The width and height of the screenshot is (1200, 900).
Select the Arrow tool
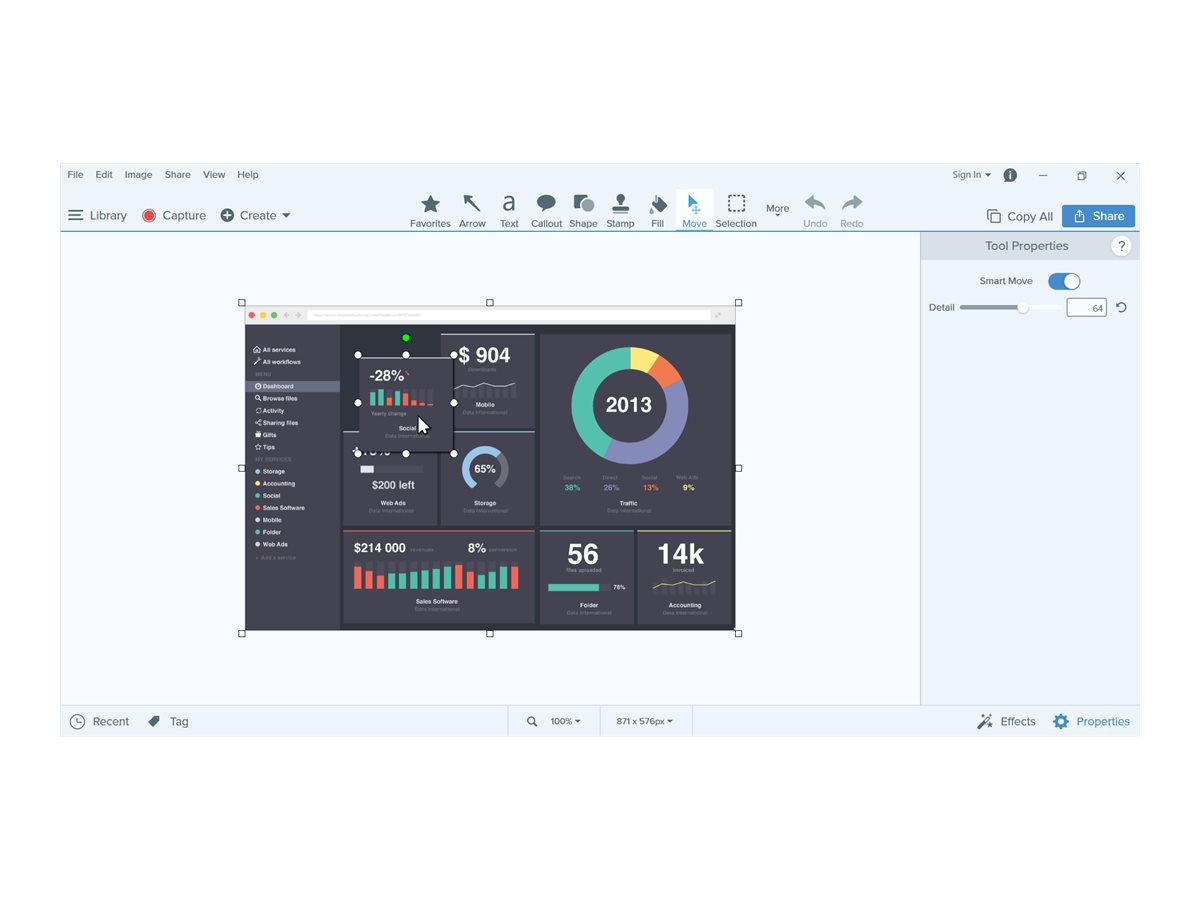(472, 209)
